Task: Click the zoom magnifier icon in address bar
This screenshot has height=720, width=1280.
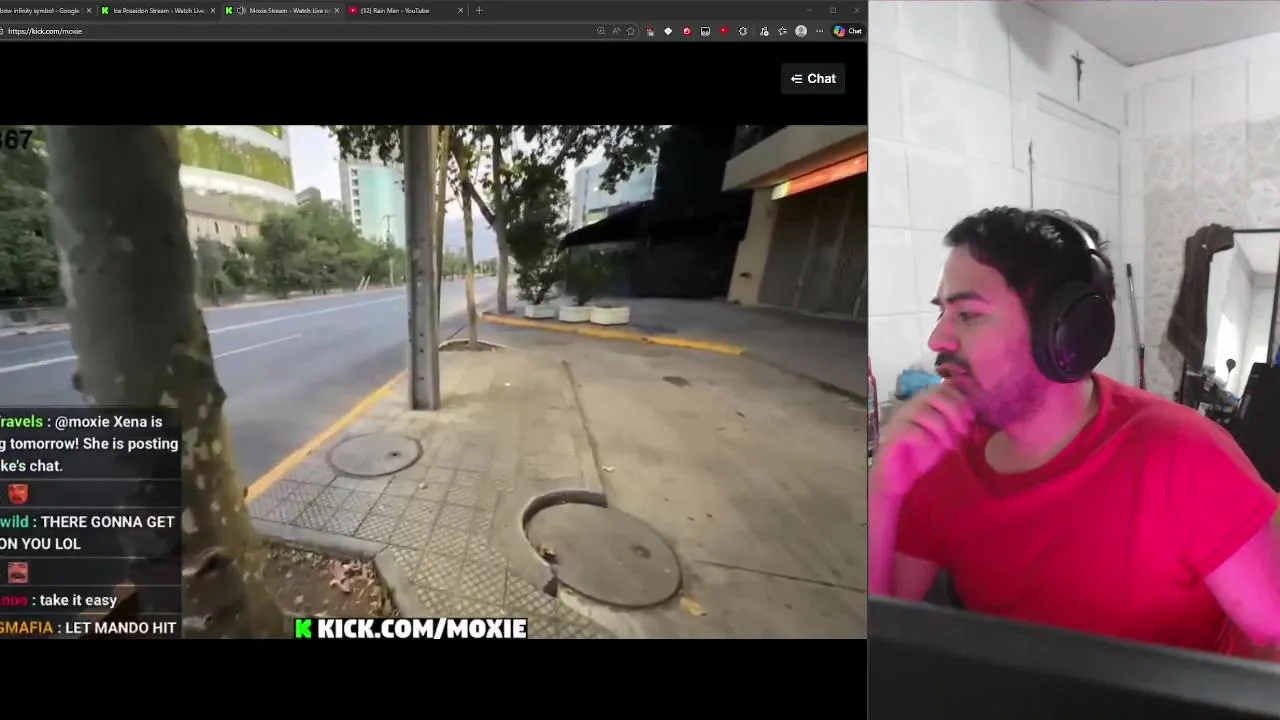Action: pyautogui.click(x=601, y=31)
